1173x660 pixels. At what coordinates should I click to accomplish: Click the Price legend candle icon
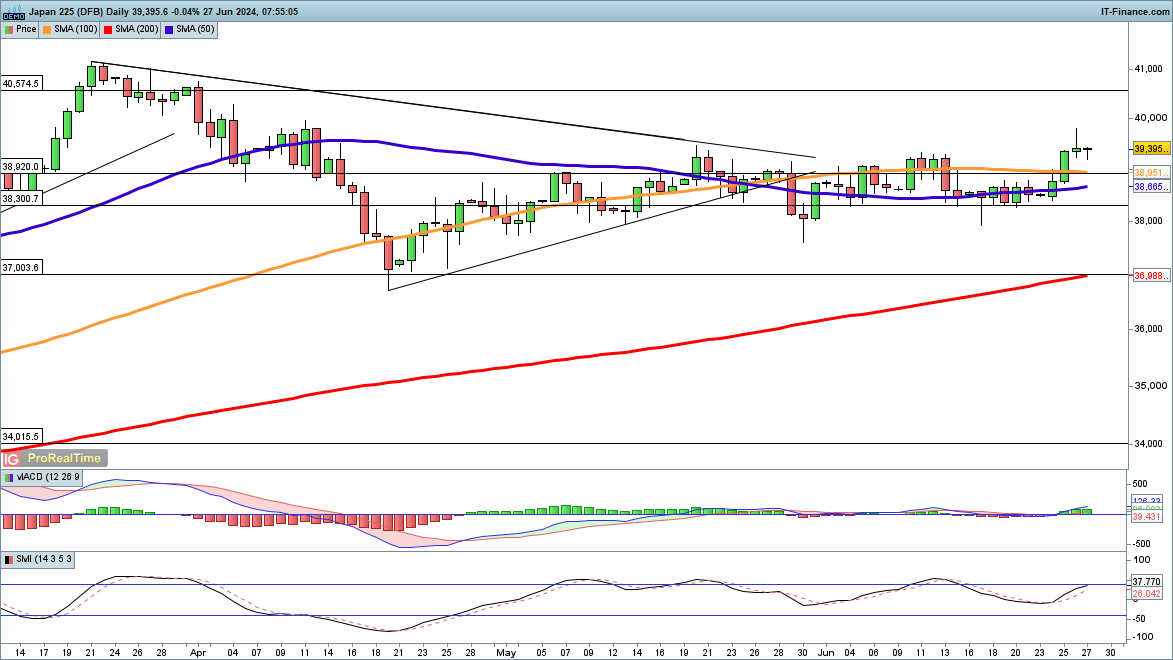coord(8,30)
